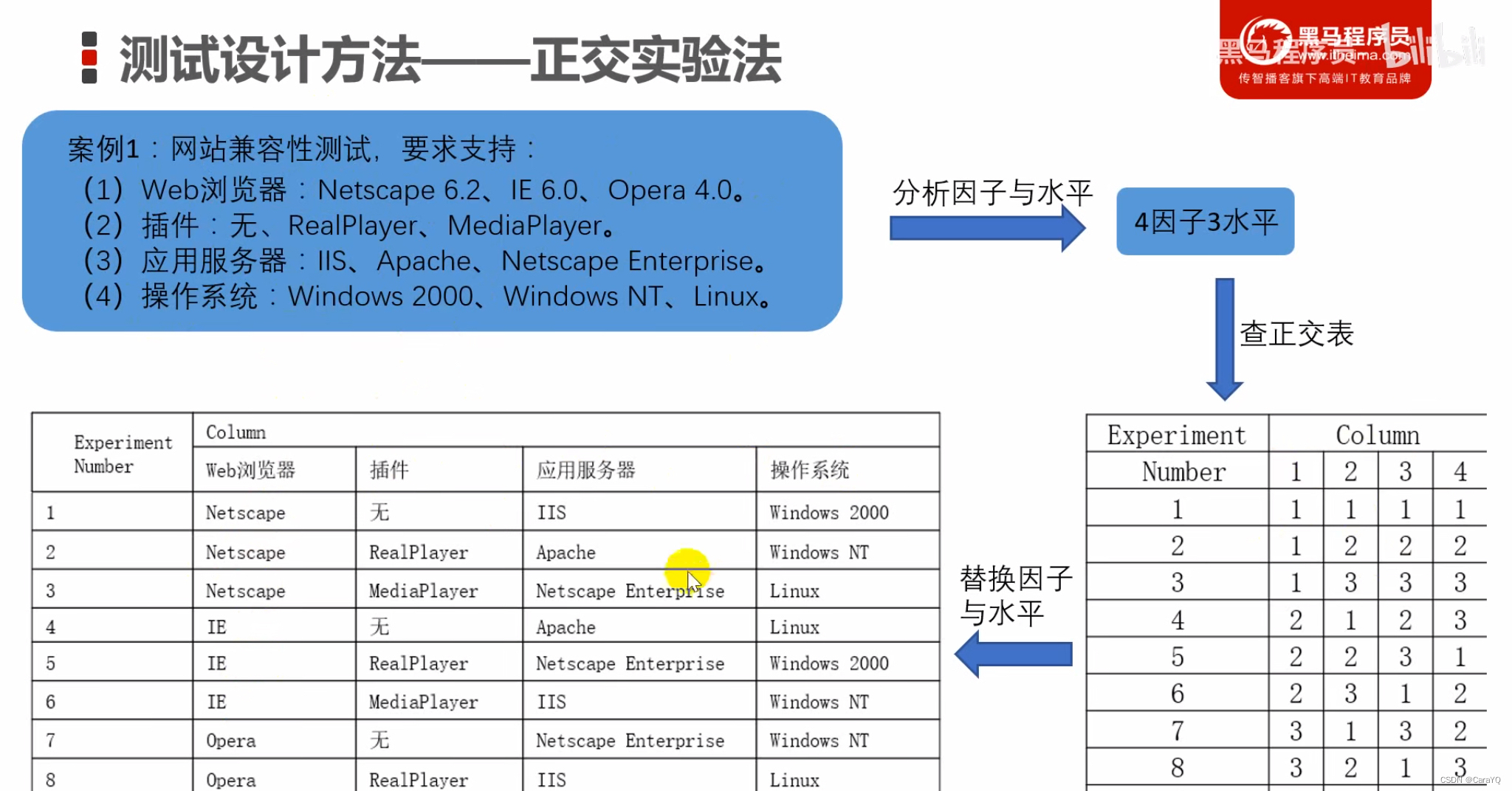The height and width of the screenshot is (791, 1512).
Task: Click column header 2 in the orthogonal table
Action: (1350, 471)
